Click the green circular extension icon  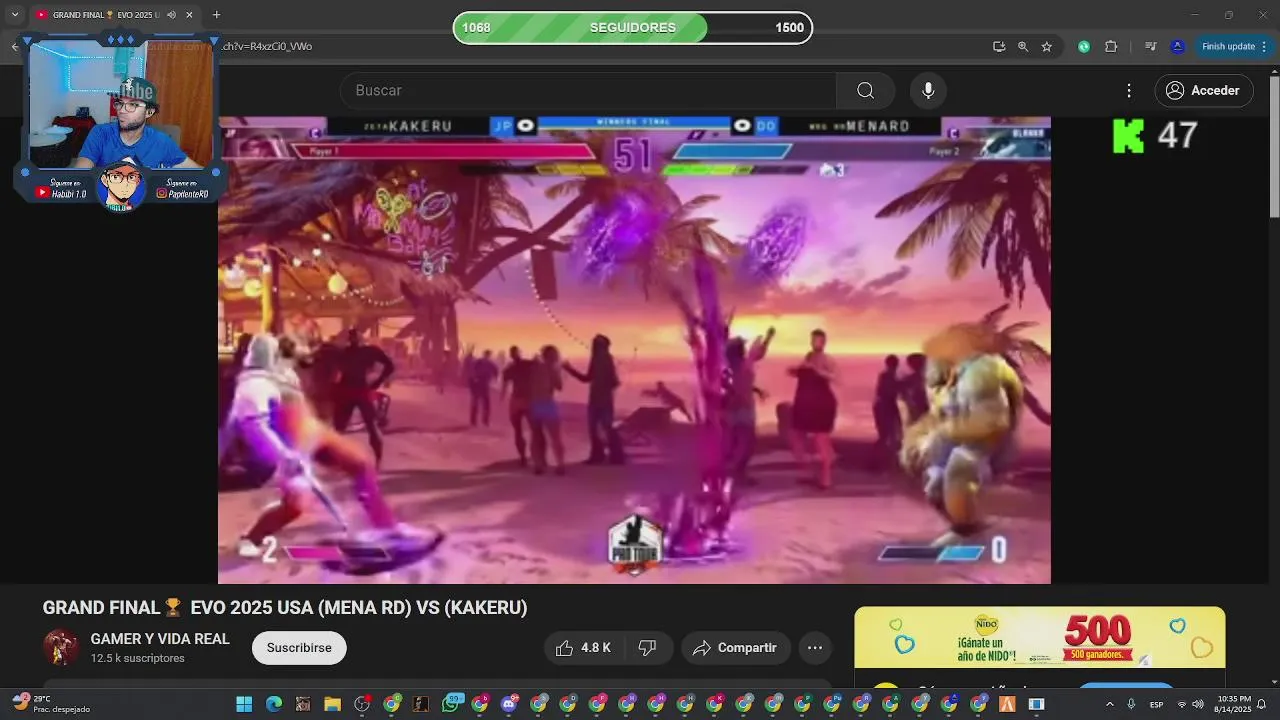(x=1084, y=46)
